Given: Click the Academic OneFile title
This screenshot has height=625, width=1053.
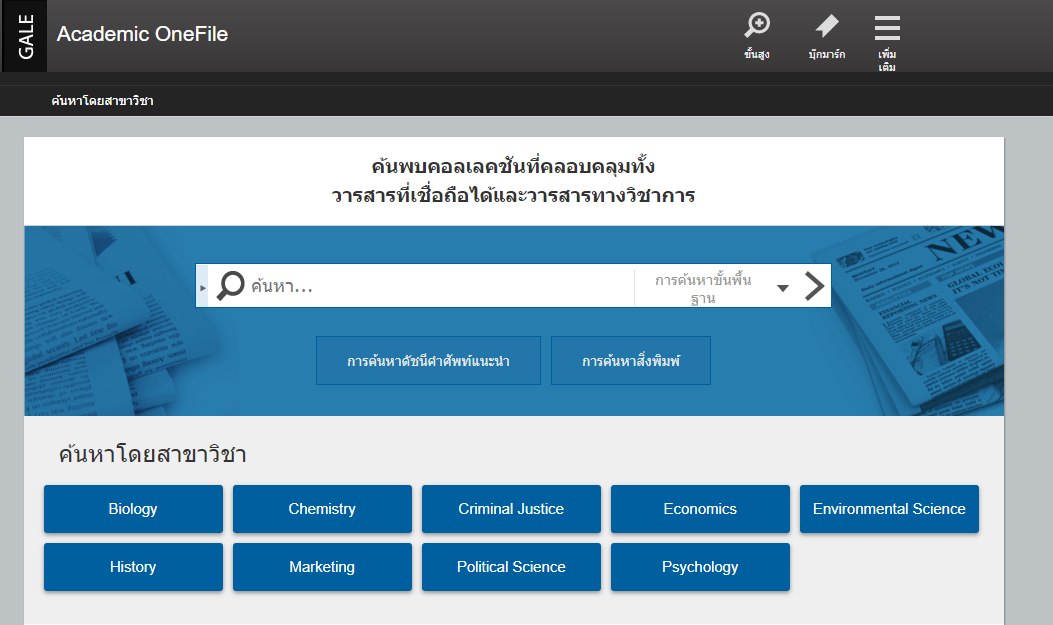Looking at the screenshot, I should click(x=142, y=34).
